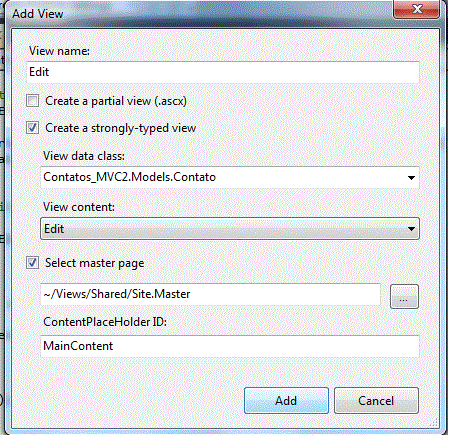Enable the partial view (.ascx) checkbox
This screenshot has height=439, width=451.
[32, 101]
